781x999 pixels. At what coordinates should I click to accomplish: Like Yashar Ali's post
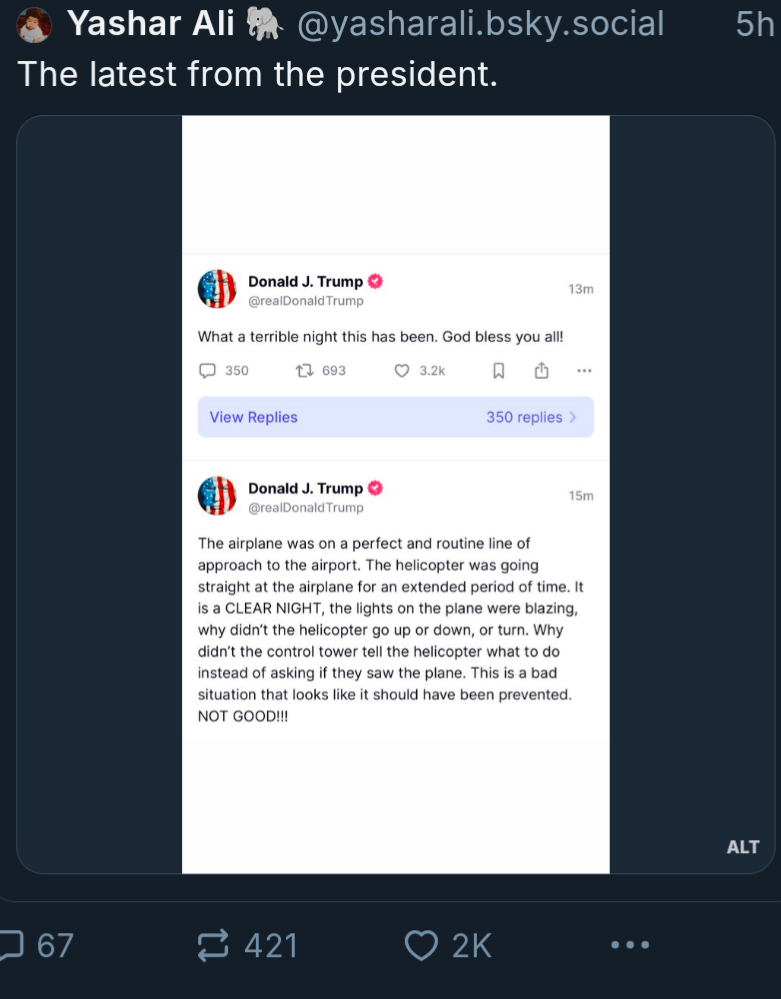click(x=422, y=945)
